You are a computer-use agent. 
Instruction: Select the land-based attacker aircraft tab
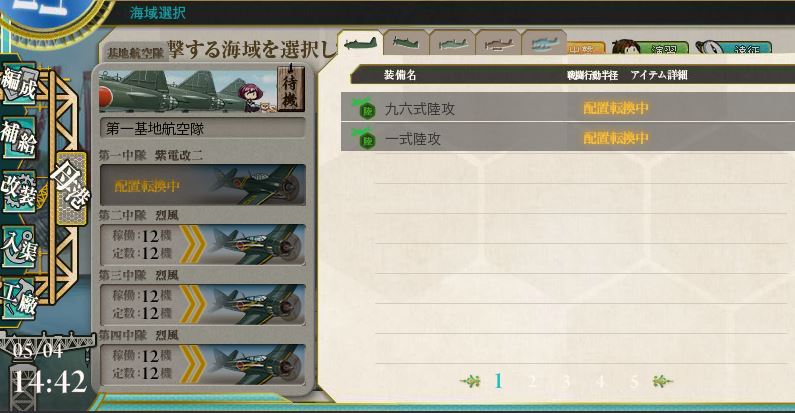(360, 43)
